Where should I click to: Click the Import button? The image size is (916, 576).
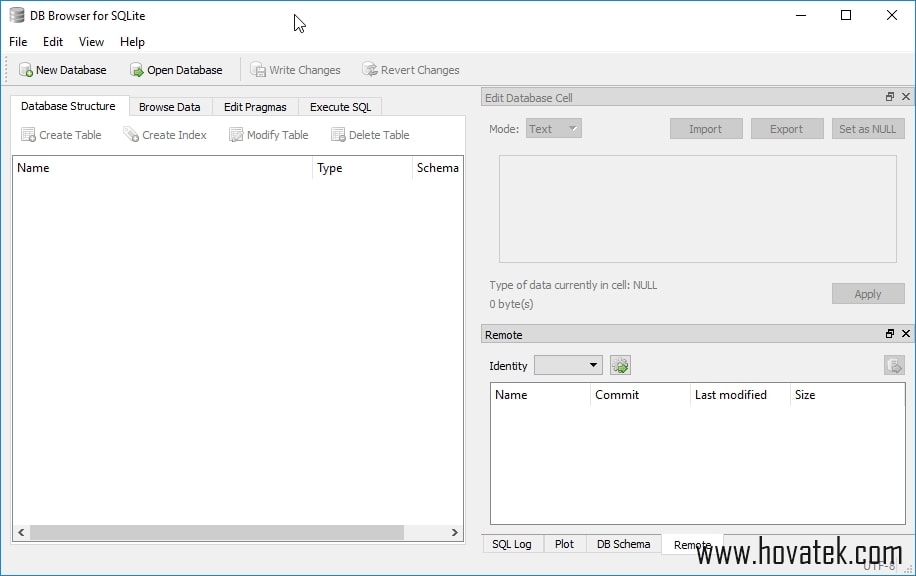pyautogui.click(x=706, y=129)
